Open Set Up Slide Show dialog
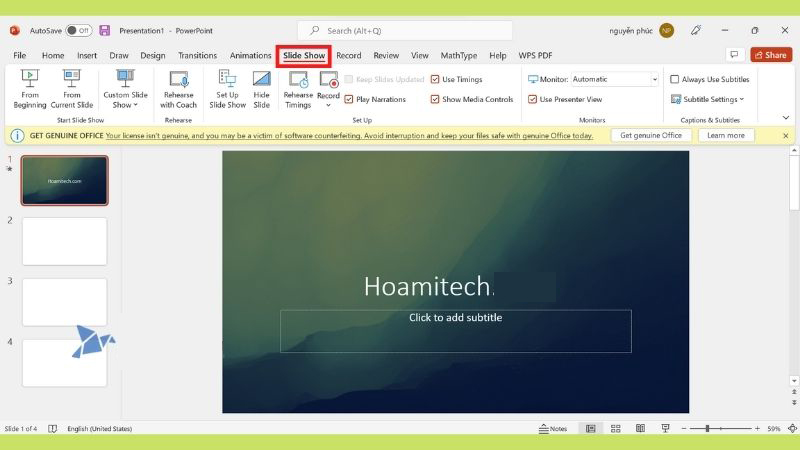This screenshot has width=800, height=450. point(227,88)
